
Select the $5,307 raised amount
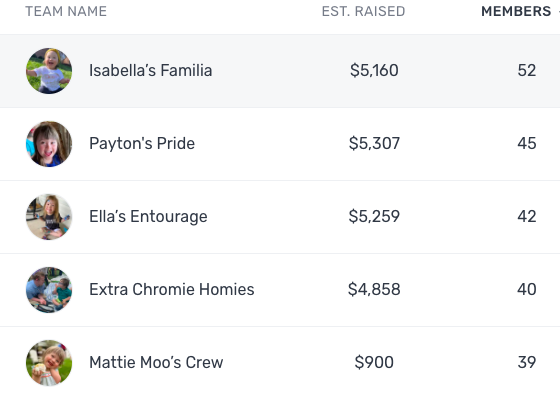pyautogui.click(x=374, y=143)
